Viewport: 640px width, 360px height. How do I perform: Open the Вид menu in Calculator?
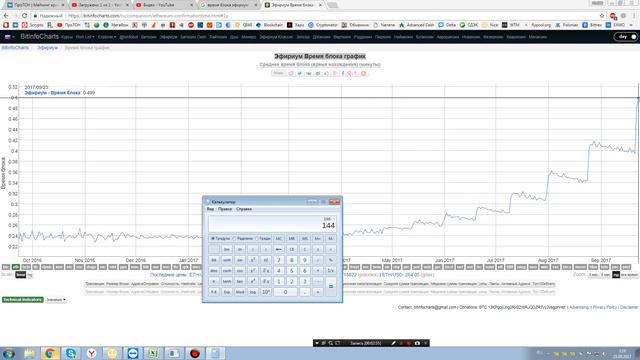point(210,209)
